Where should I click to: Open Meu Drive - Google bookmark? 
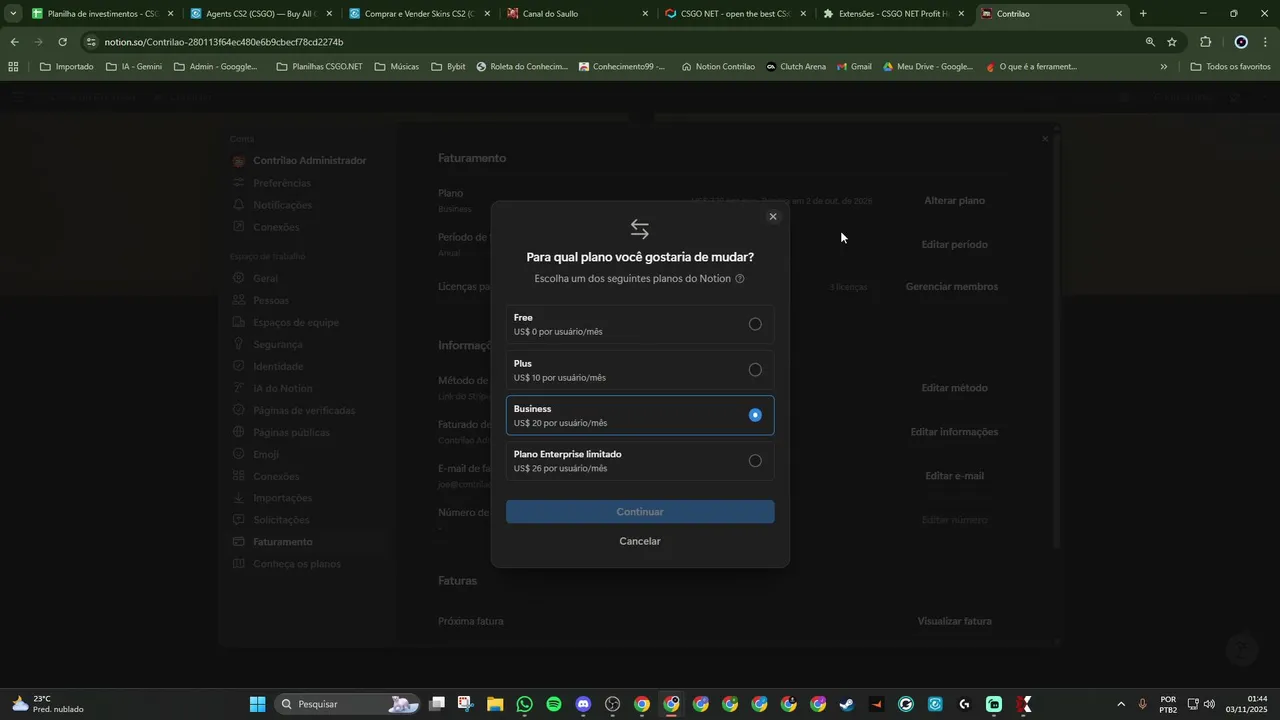click(x=927, y=67)
